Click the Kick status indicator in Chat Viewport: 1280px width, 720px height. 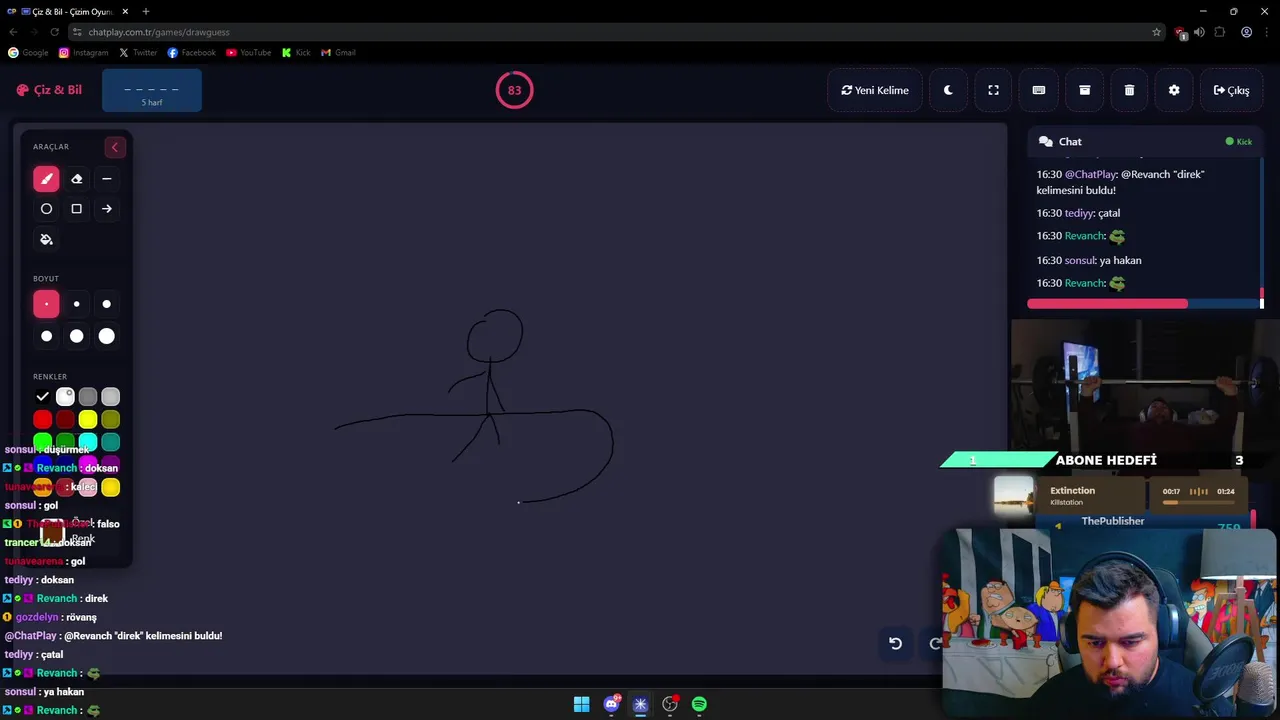pyautogui.click(x=1239, y=142)
